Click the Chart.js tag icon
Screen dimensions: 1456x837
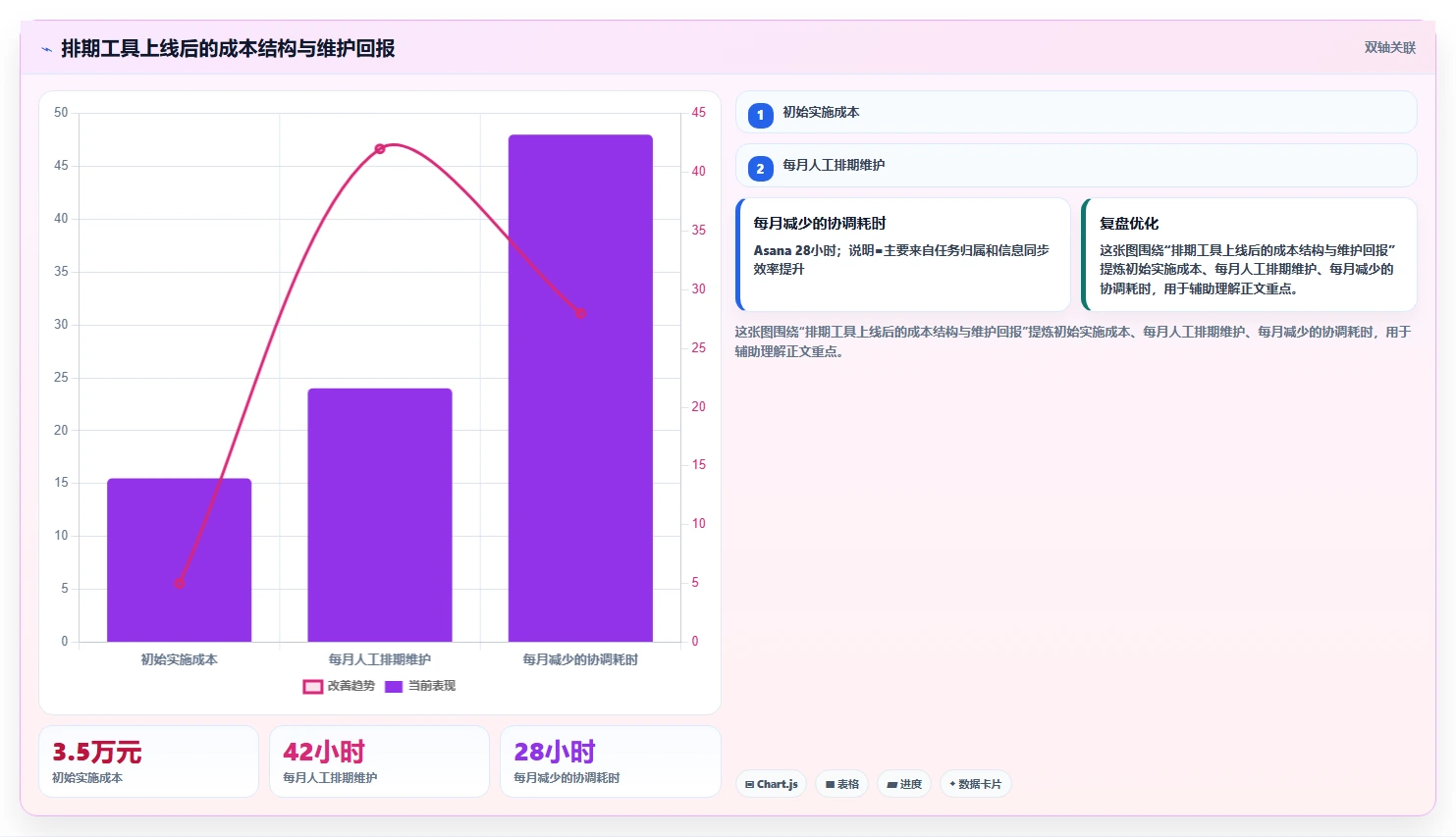tap(749, 785)
